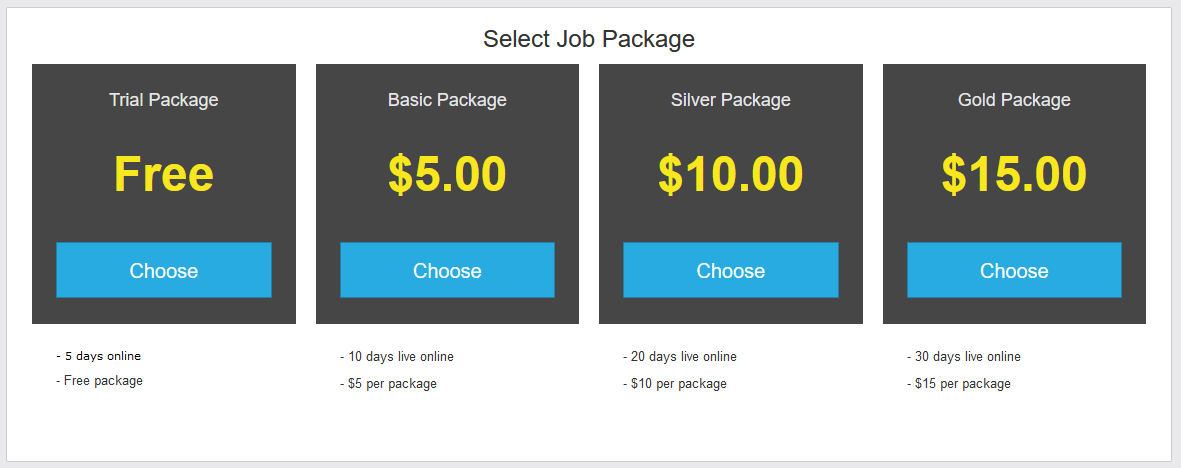This screenshot has height=468, width=1181.
Task: Choose the Silver Package
Action: 730,270
